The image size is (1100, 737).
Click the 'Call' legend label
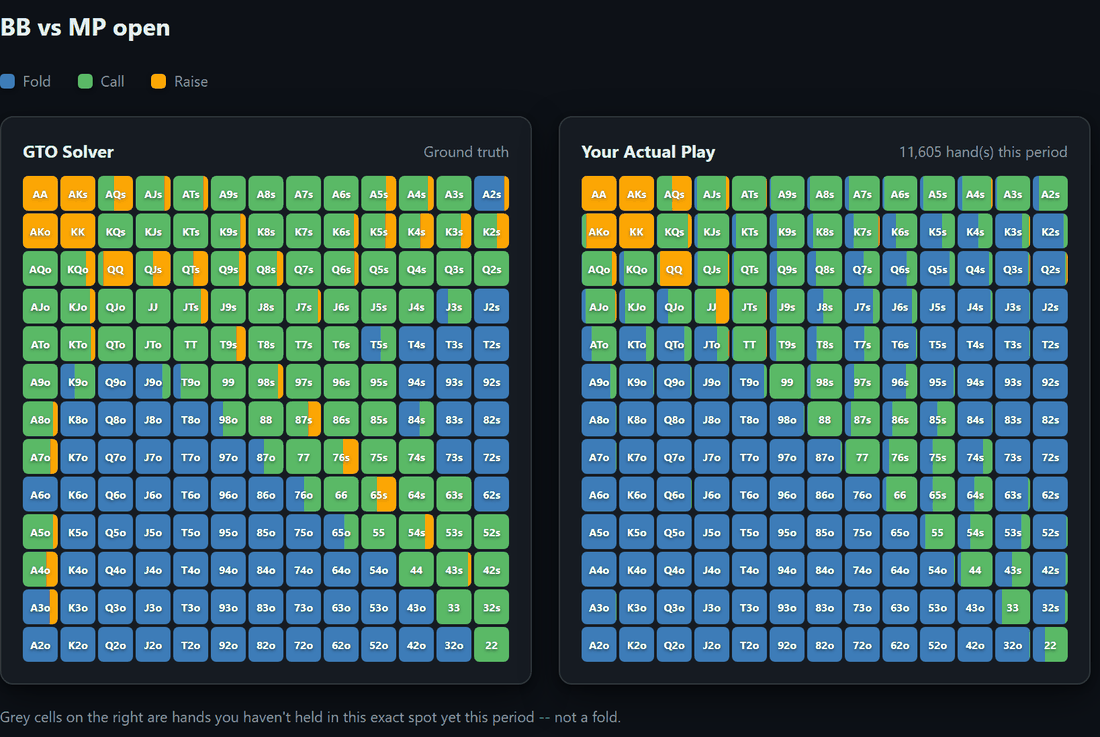pyautogui.click(x=112, y=81)
